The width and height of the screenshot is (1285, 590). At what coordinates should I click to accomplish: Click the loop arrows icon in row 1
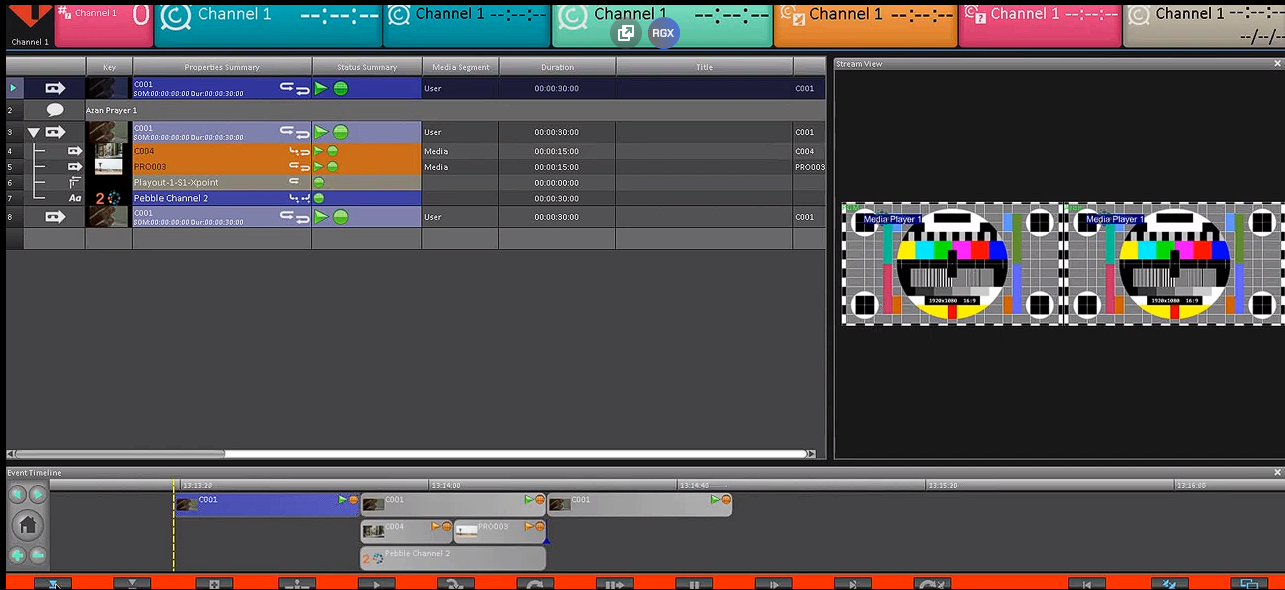tap(295, 88)
